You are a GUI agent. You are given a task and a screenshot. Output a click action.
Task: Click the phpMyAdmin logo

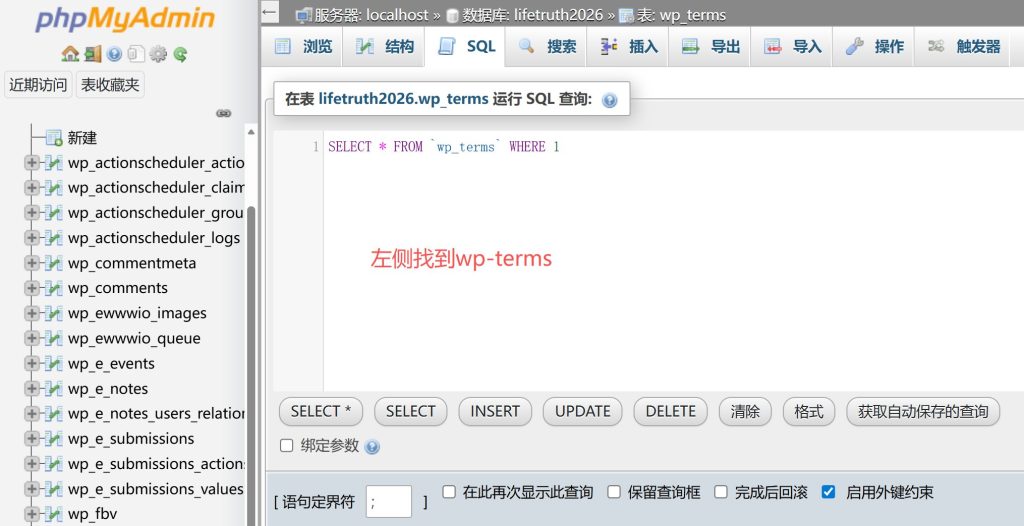(125, 18)
